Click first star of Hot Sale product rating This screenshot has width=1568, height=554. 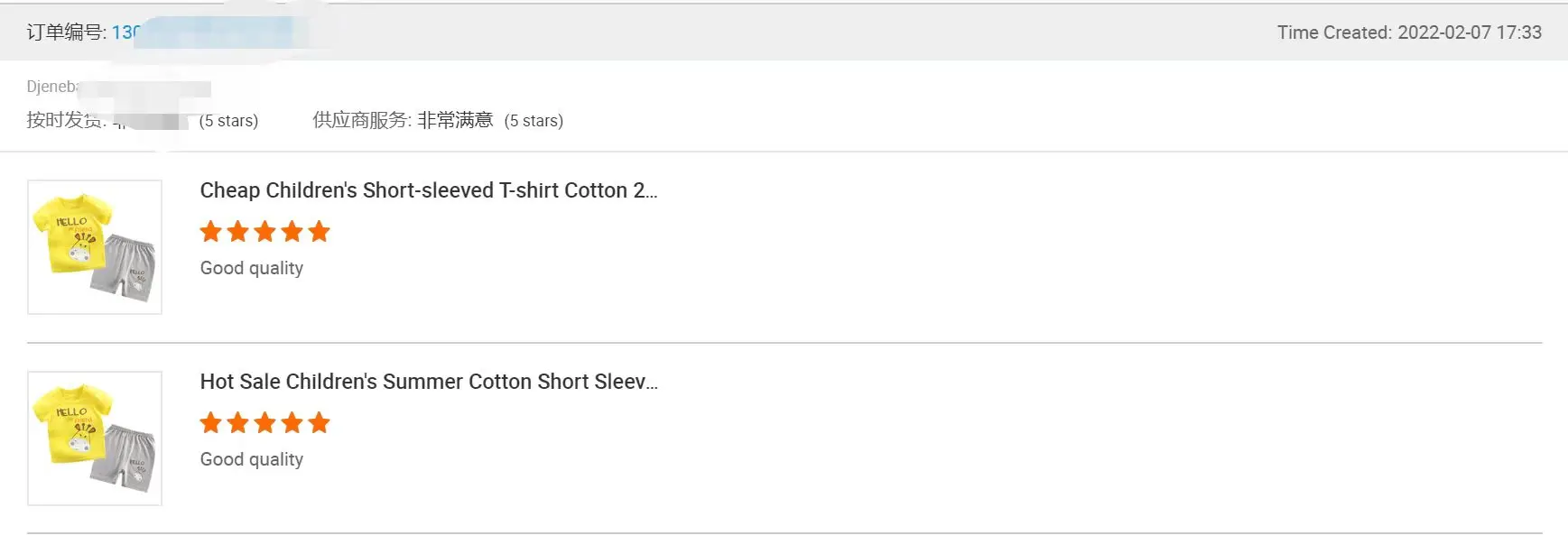211,423
